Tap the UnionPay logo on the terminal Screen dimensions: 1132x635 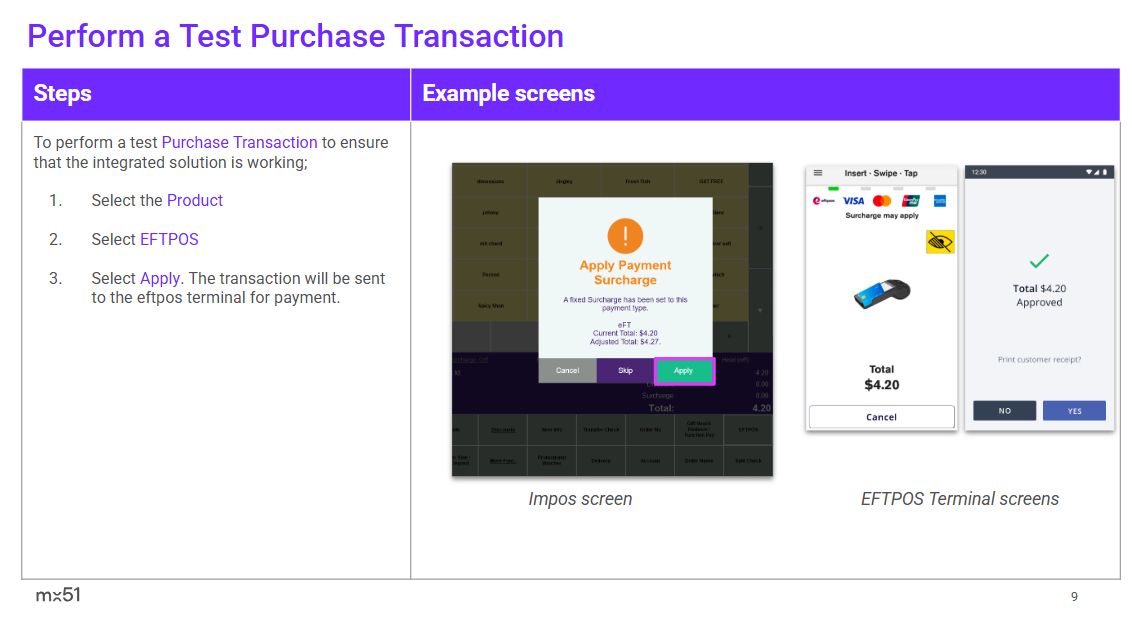[911, 201]
